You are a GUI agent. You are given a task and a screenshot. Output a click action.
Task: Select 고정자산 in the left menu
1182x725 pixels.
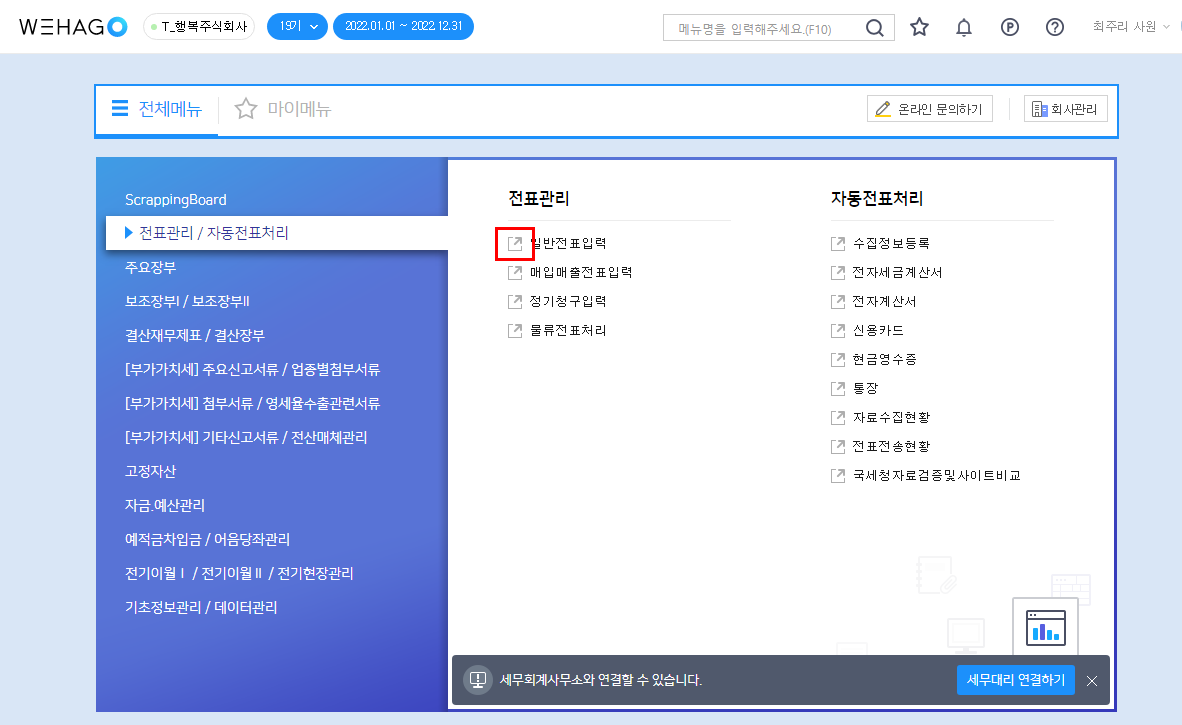click(x=151, y=471)
